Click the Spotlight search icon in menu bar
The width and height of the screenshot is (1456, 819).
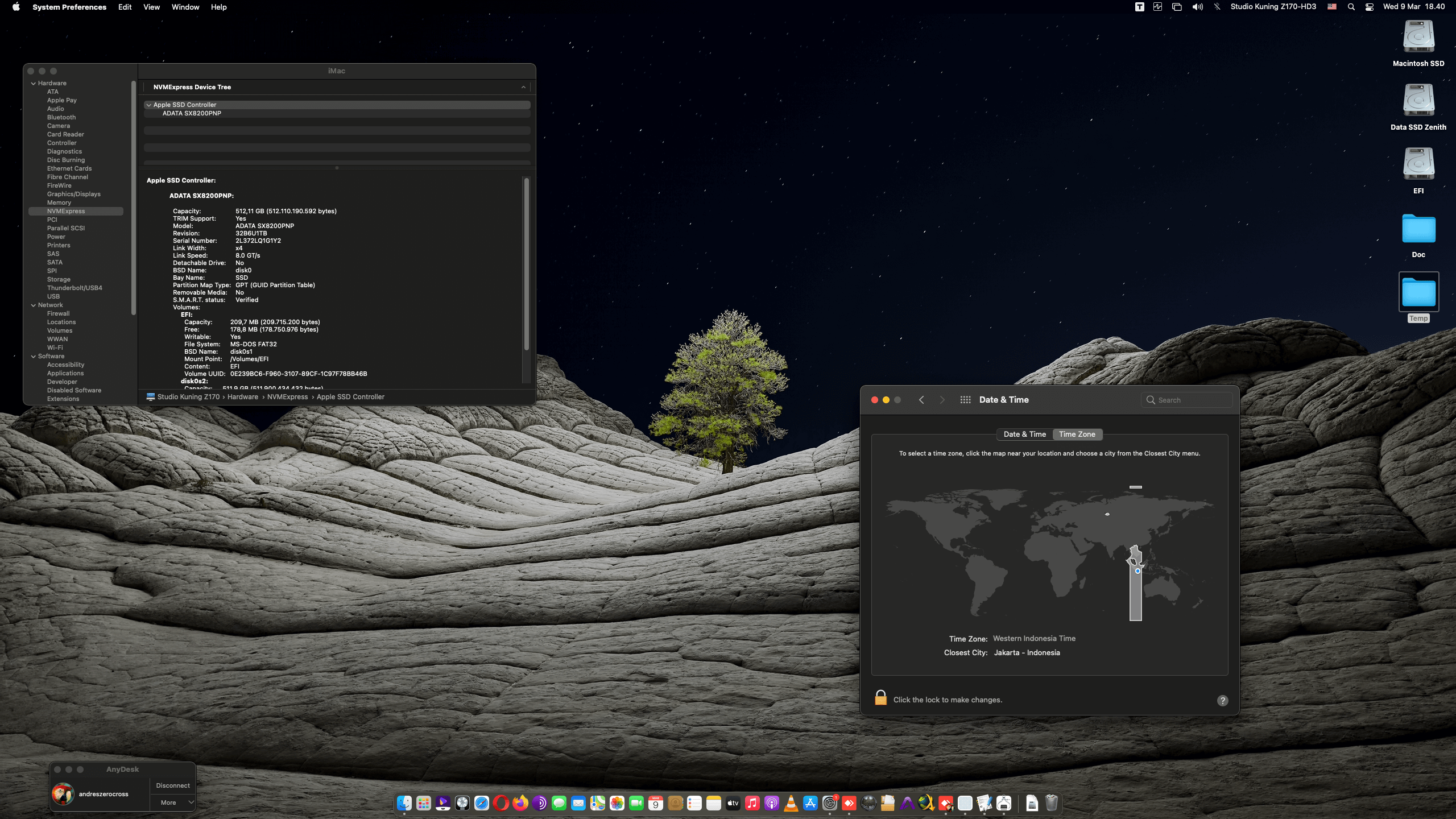click(1351, 7)
